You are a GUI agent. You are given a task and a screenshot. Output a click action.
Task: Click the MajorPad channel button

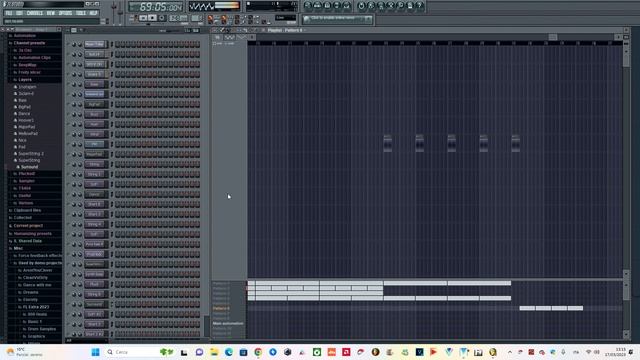coord(95,154)
